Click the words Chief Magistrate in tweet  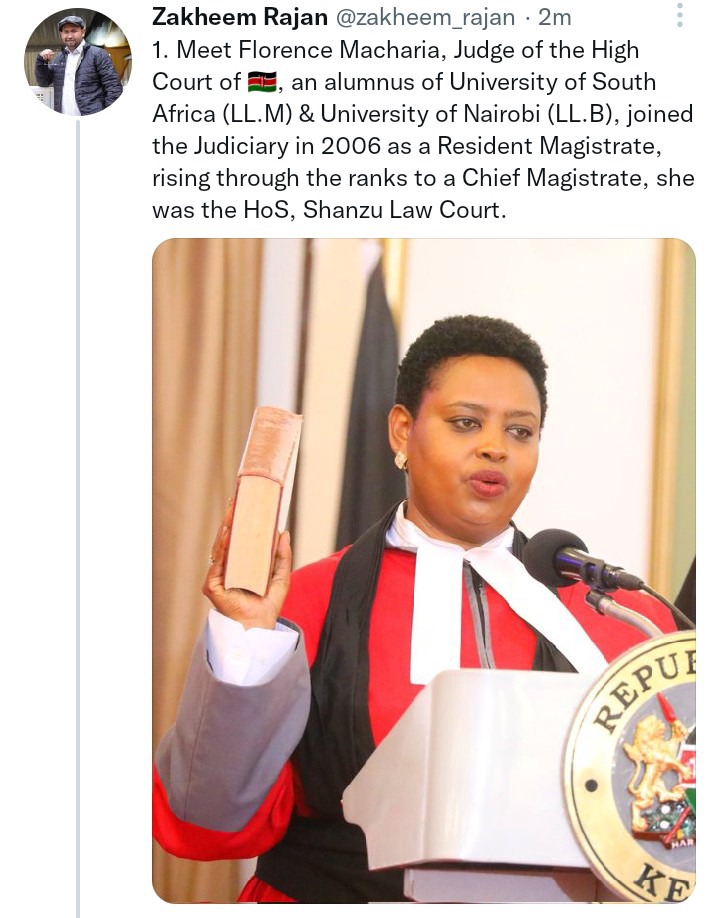click(x=551, y=178)
